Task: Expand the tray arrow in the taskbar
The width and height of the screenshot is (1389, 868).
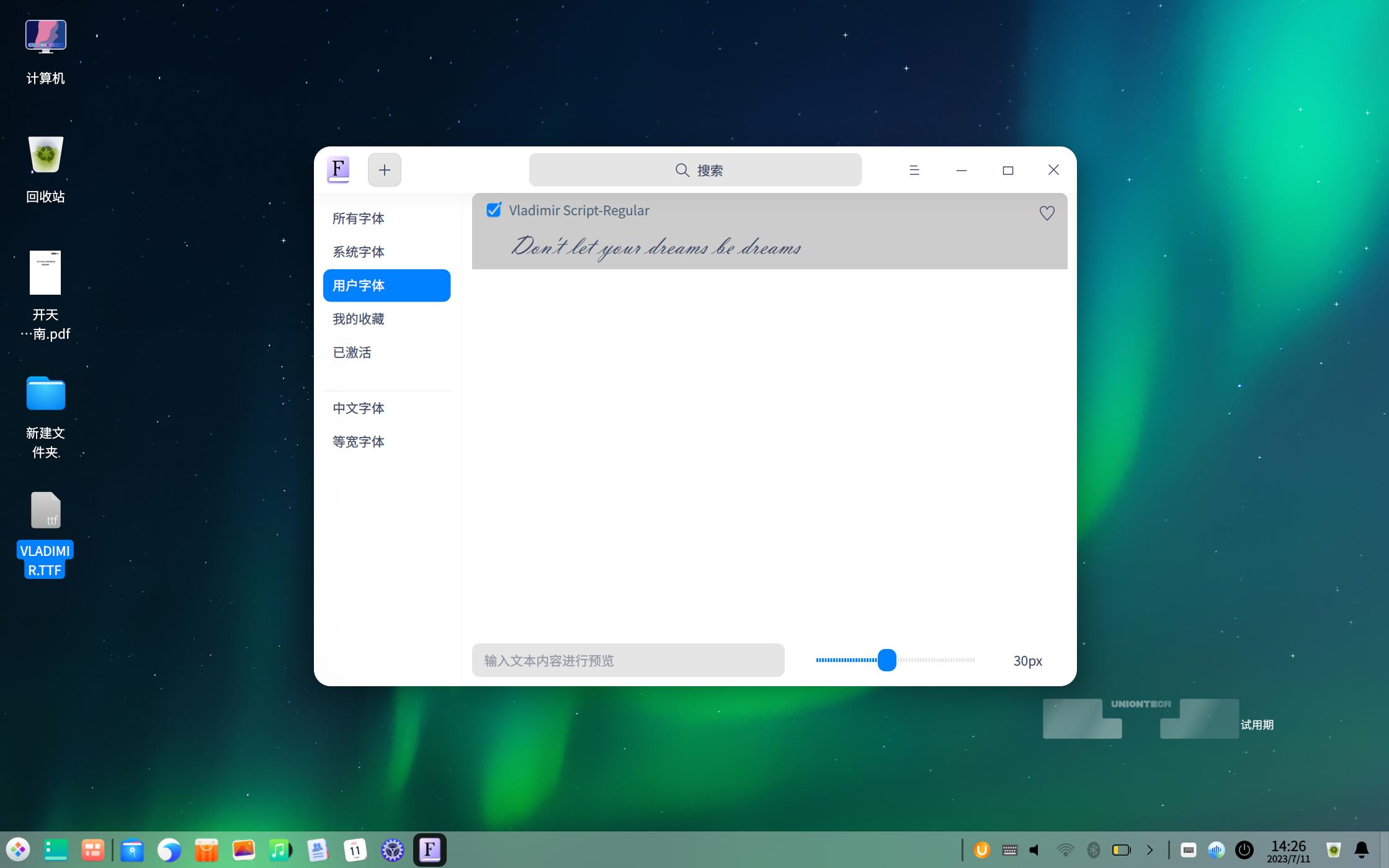Action: [x=1150, y=849]
